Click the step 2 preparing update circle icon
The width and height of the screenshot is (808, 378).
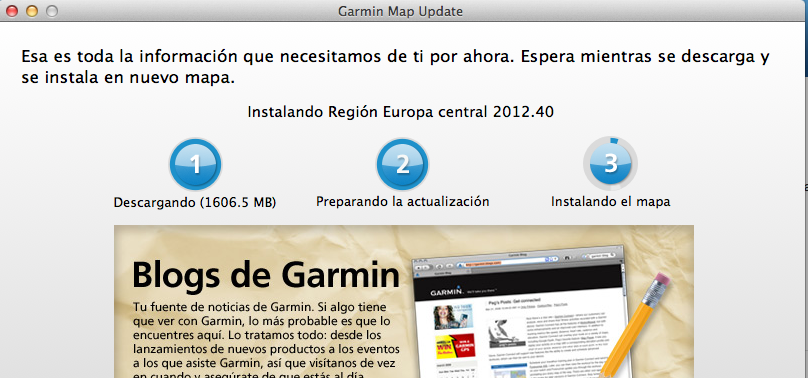pyautogui.click(x=402, y=164)
